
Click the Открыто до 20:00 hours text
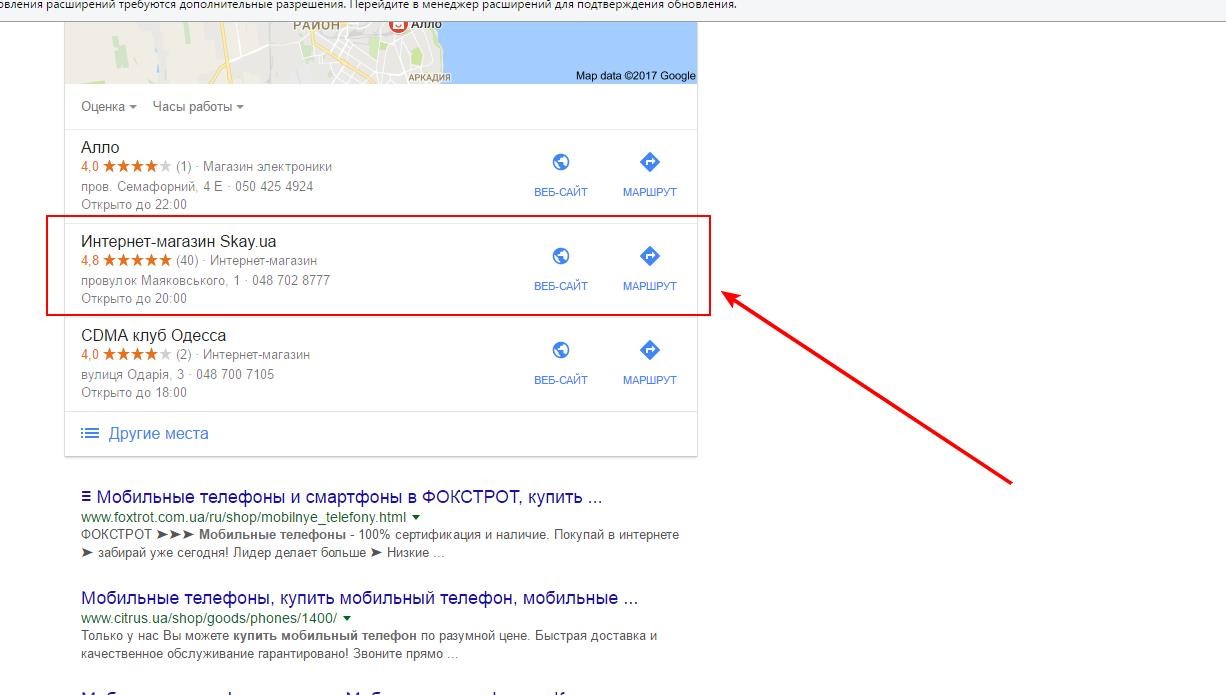[134, 298]
